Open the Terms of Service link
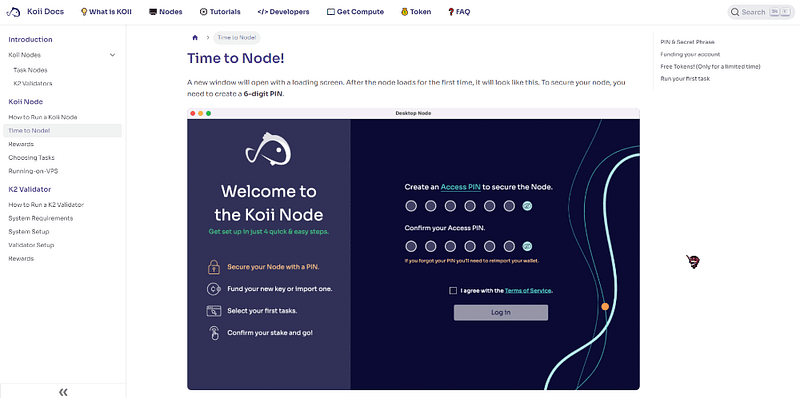 click(x=528, y=291)
